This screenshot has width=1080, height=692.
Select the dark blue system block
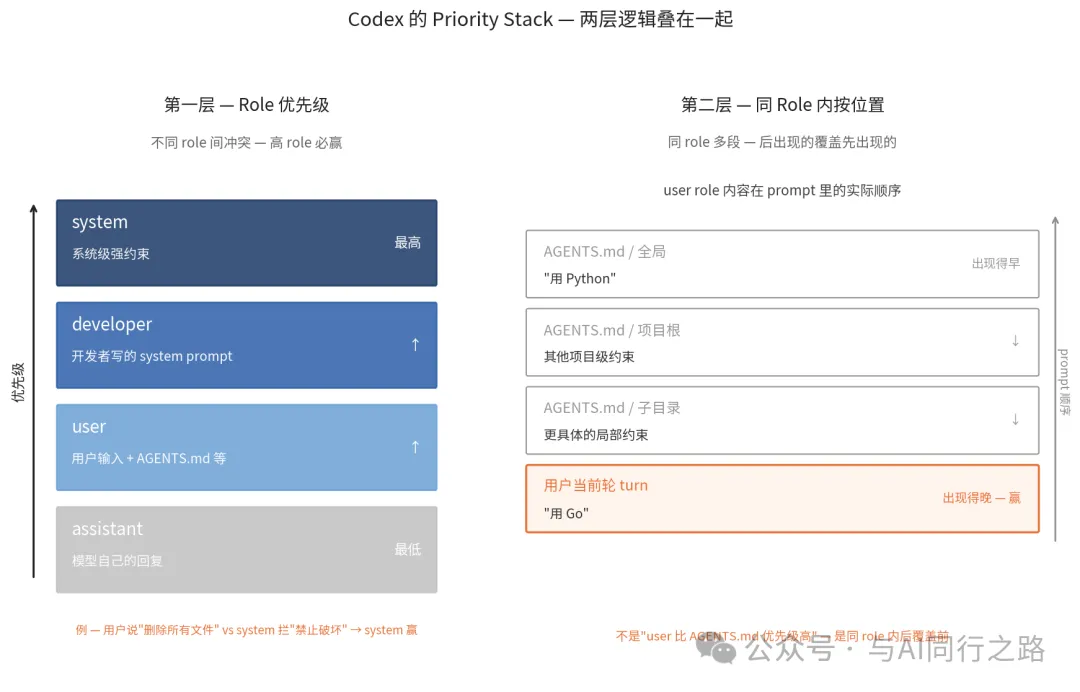click(246, 242)
